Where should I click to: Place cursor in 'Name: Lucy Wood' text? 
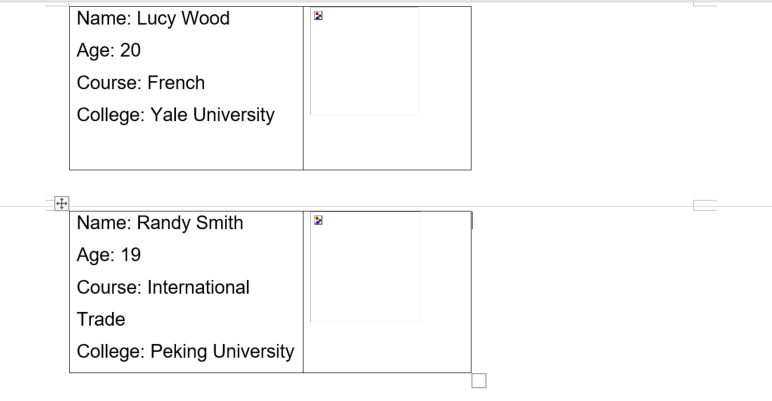click(x=153, y=18)
